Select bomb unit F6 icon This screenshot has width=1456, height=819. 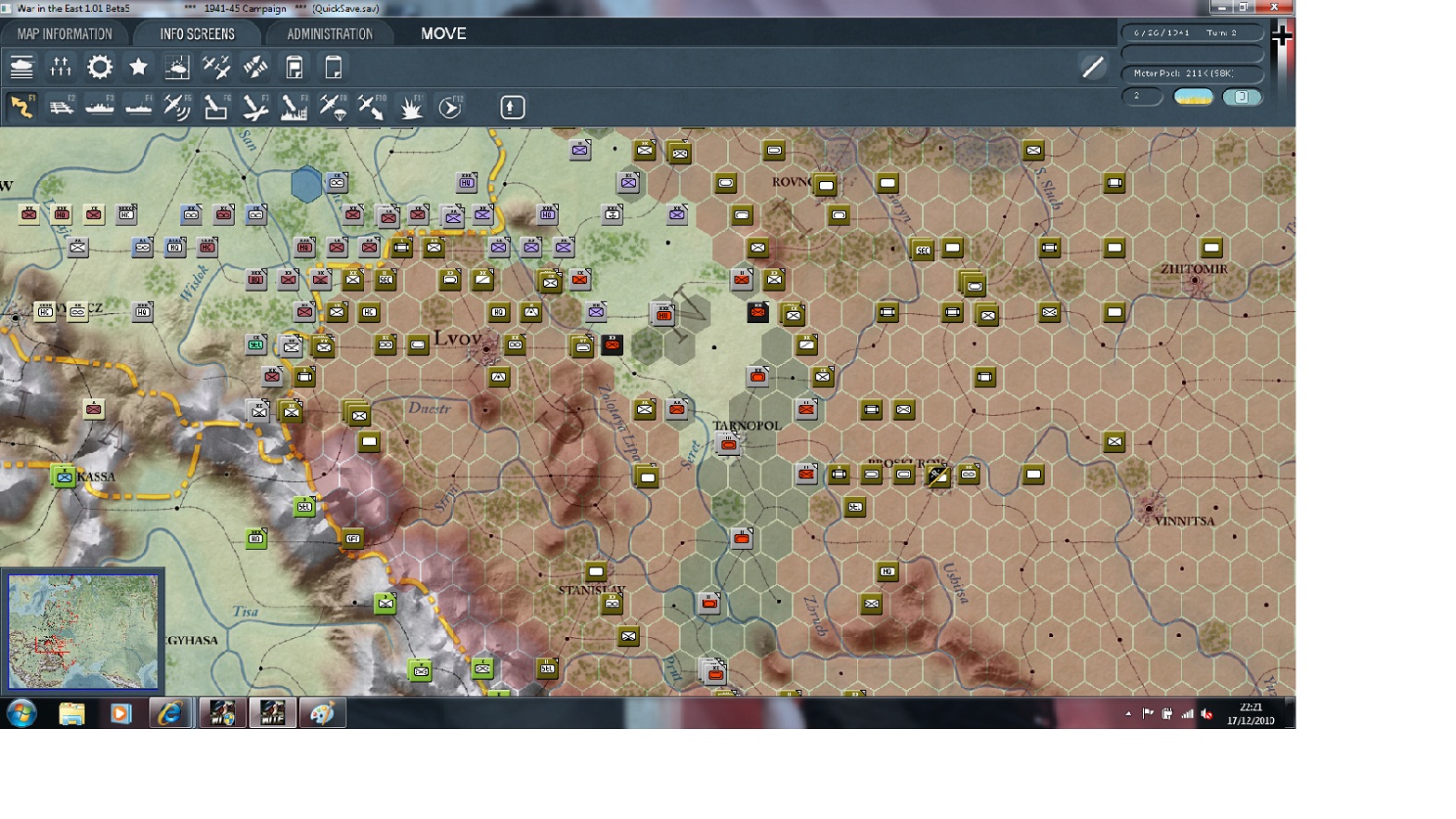click(x=216, y=107)
